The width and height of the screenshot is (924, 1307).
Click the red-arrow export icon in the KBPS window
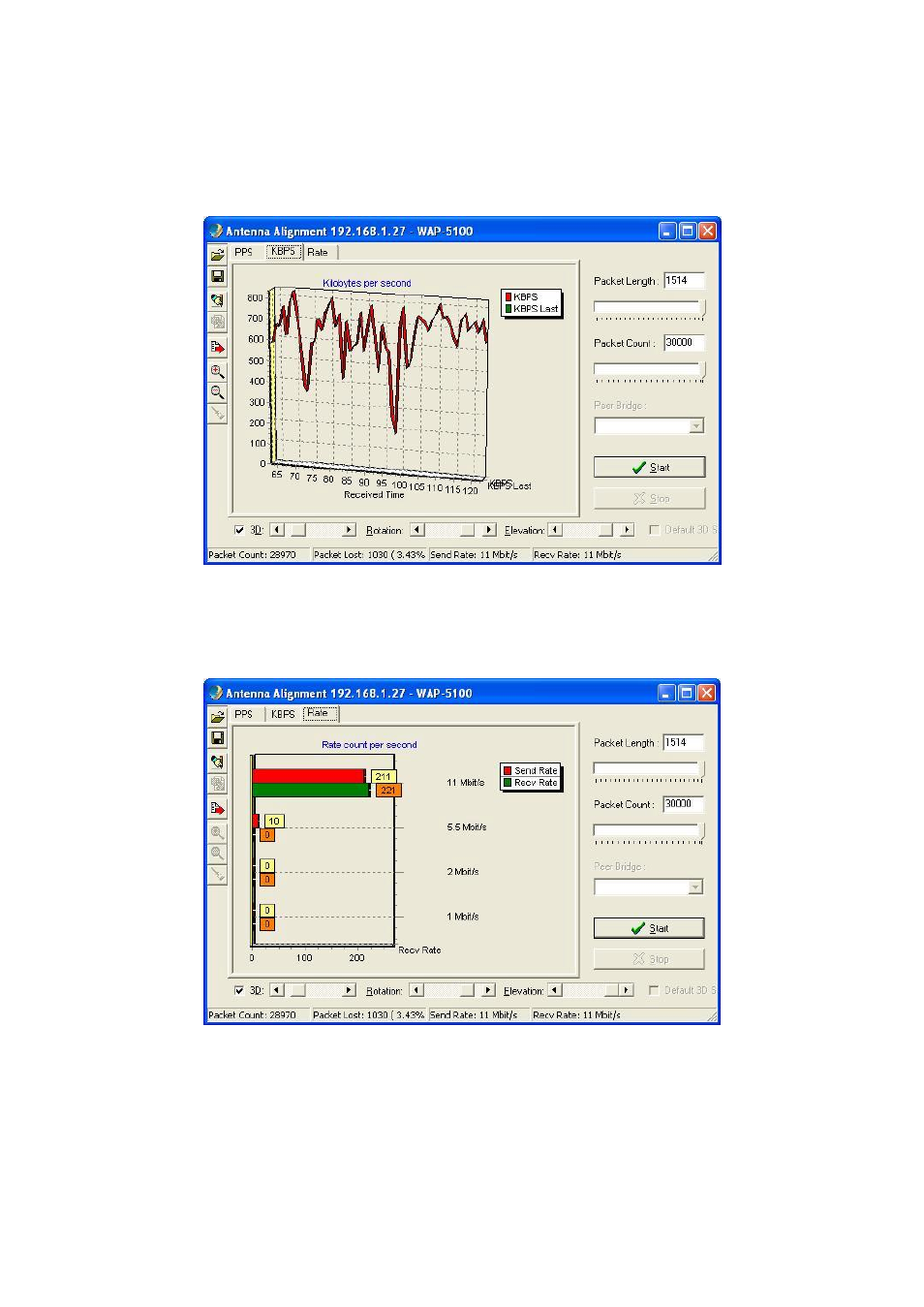coord(217,347)
